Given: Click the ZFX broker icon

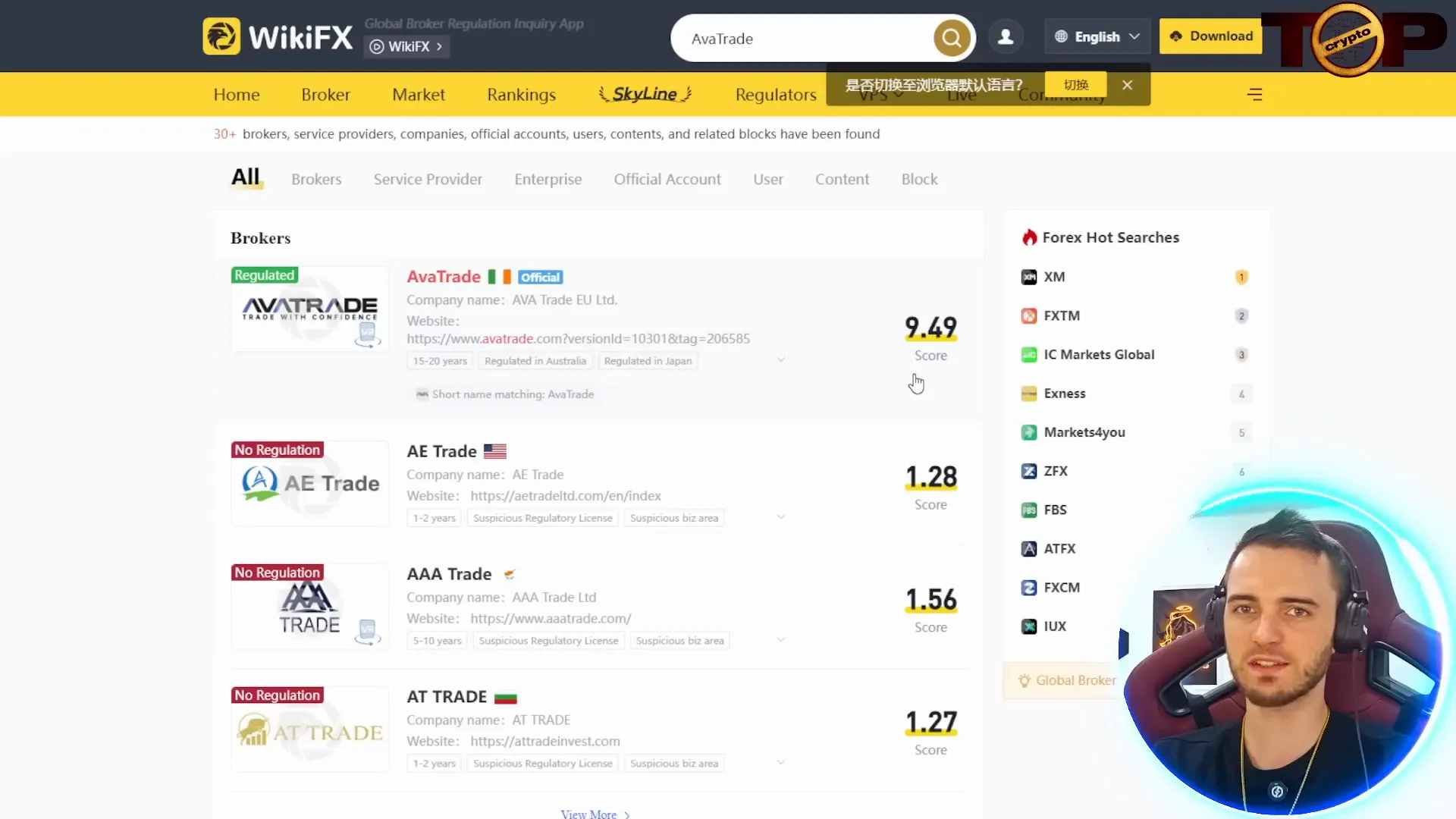Looking at the screenshot, I should 1029,471.
